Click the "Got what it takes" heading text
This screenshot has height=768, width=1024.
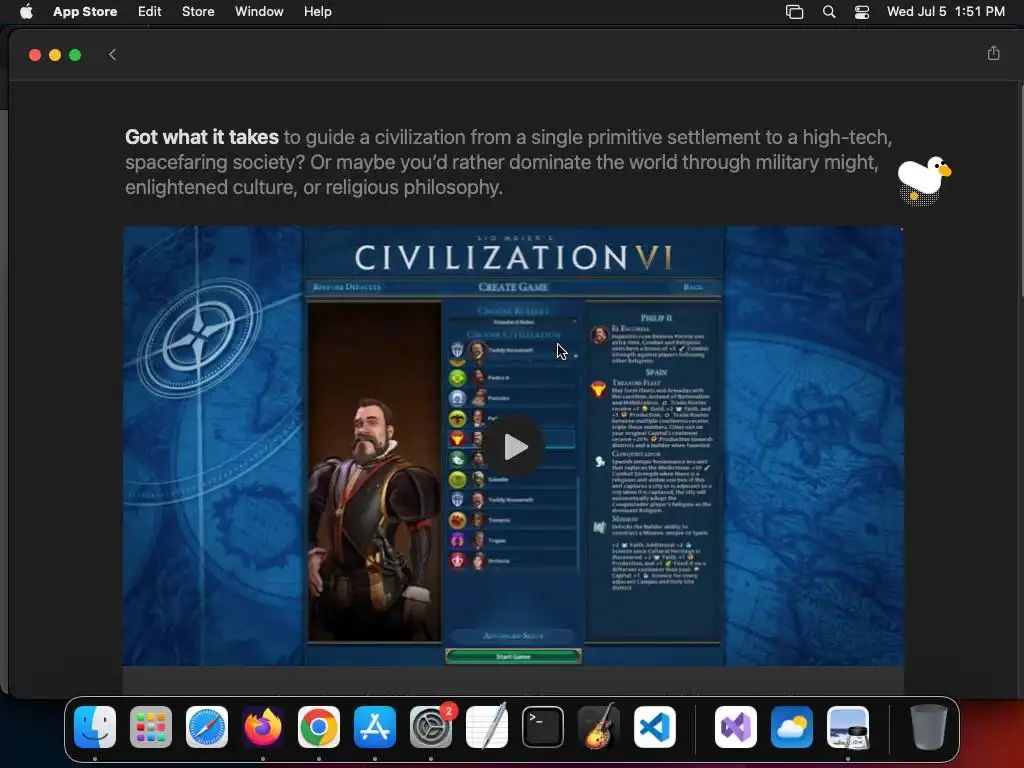coord(202,137)
